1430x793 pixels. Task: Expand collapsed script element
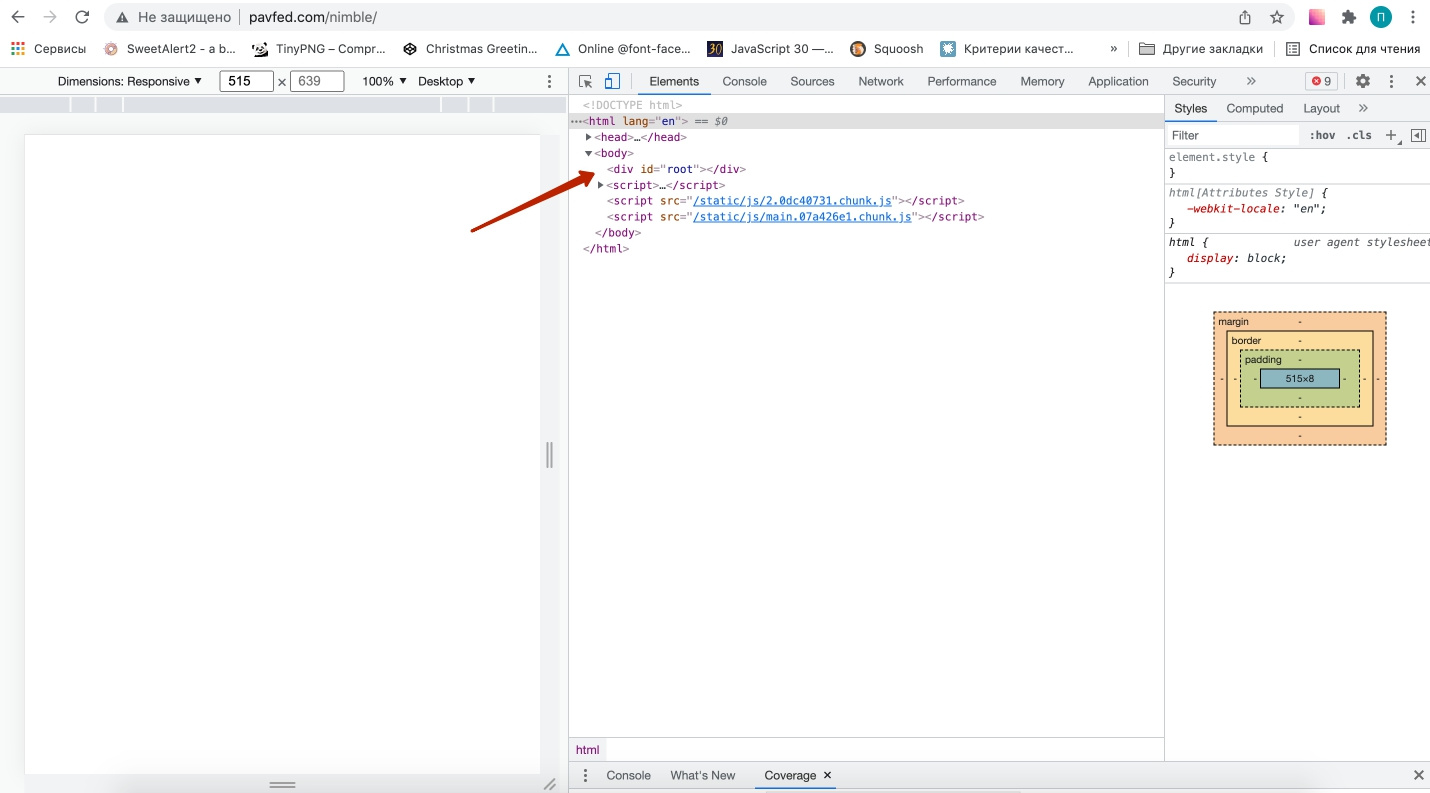pos(600,185)
